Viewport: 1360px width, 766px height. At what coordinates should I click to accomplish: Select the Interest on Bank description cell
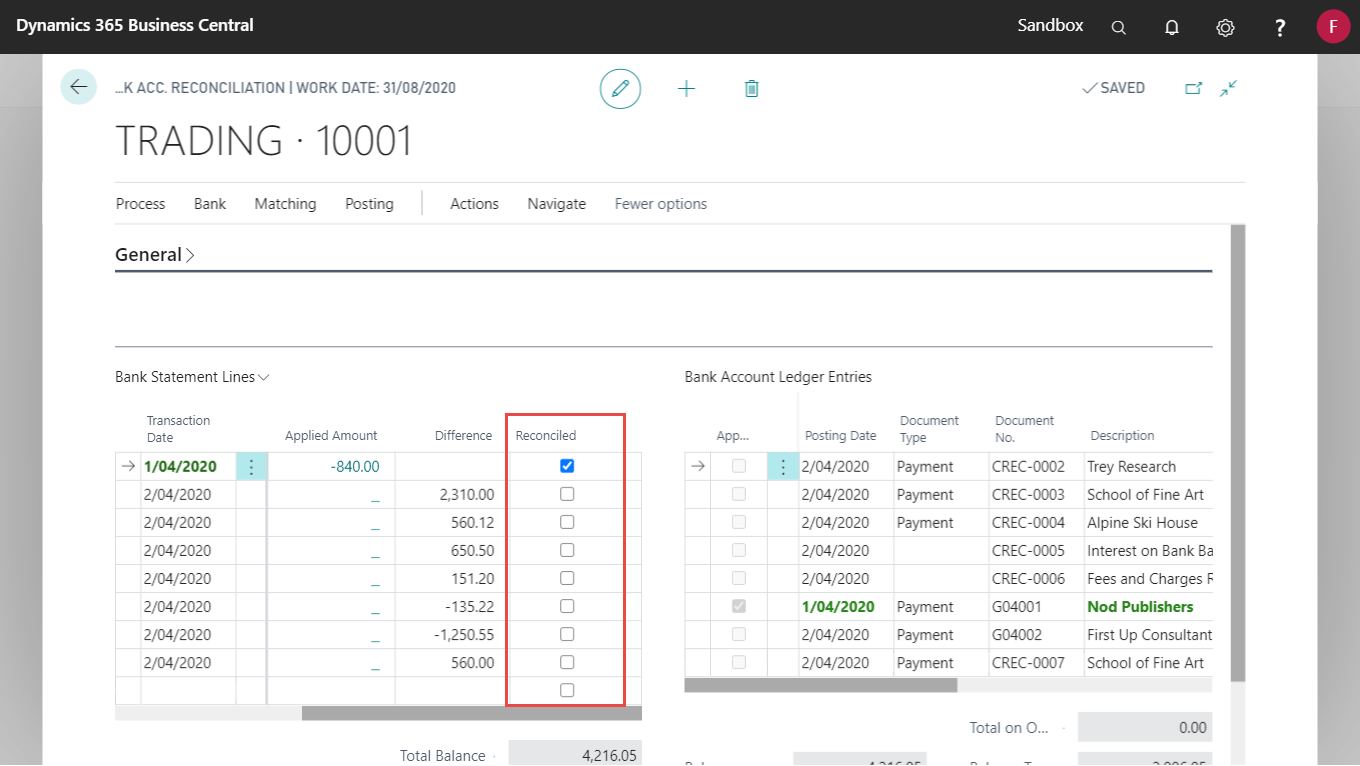(1148, 551)
